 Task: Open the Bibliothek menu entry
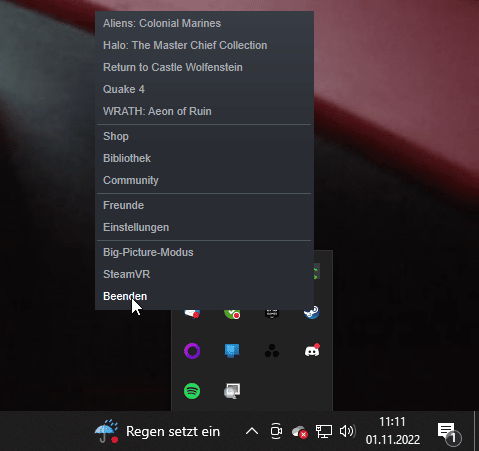127,158
